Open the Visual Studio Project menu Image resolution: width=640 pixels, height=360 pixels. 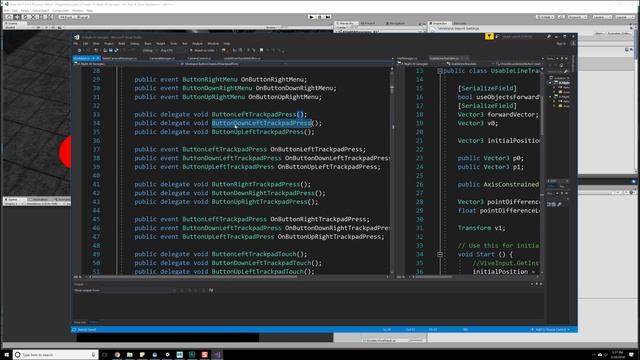point(109,44)
